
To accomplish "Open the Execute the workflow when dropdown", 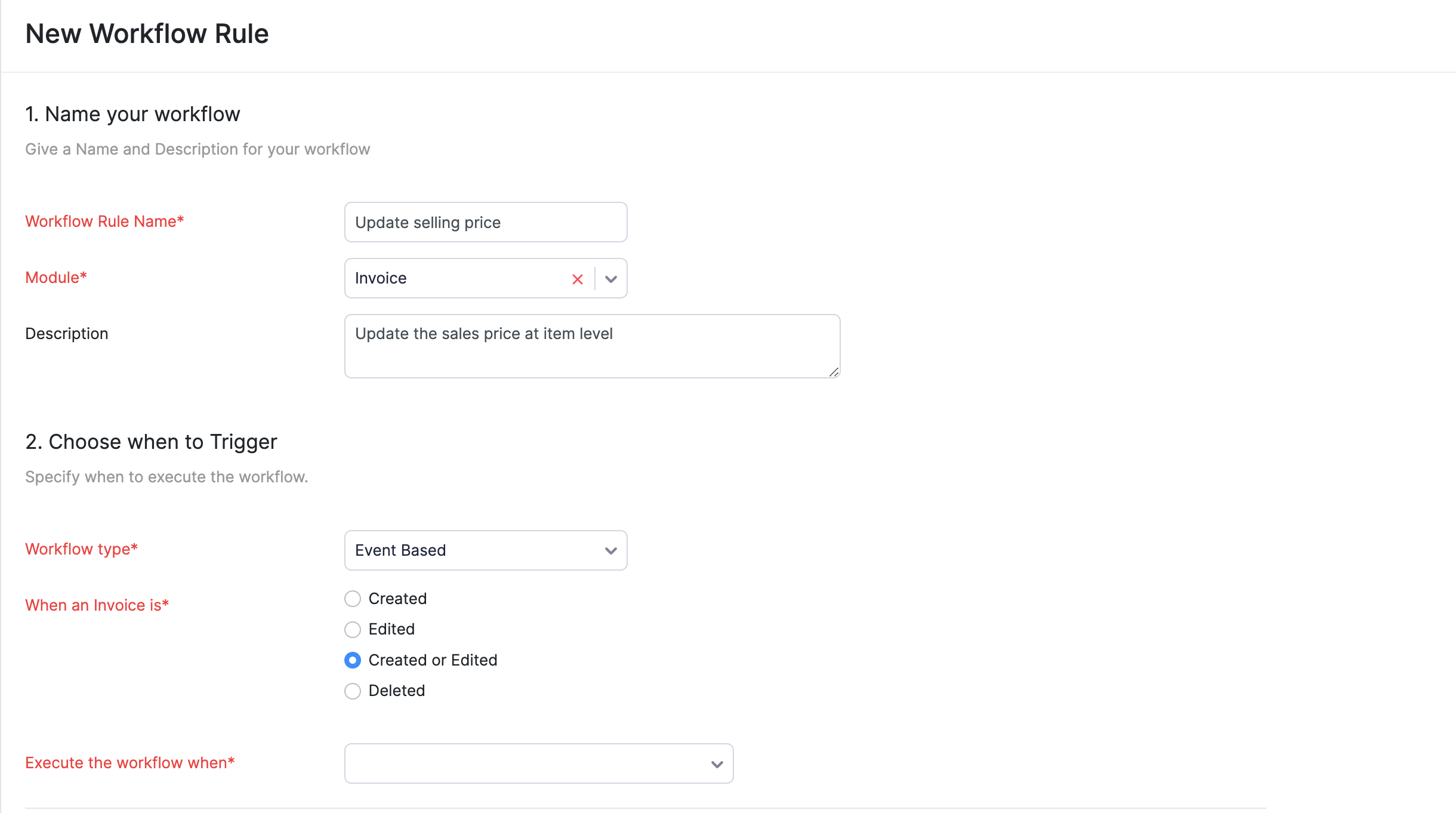I will [x=716, y=763].
